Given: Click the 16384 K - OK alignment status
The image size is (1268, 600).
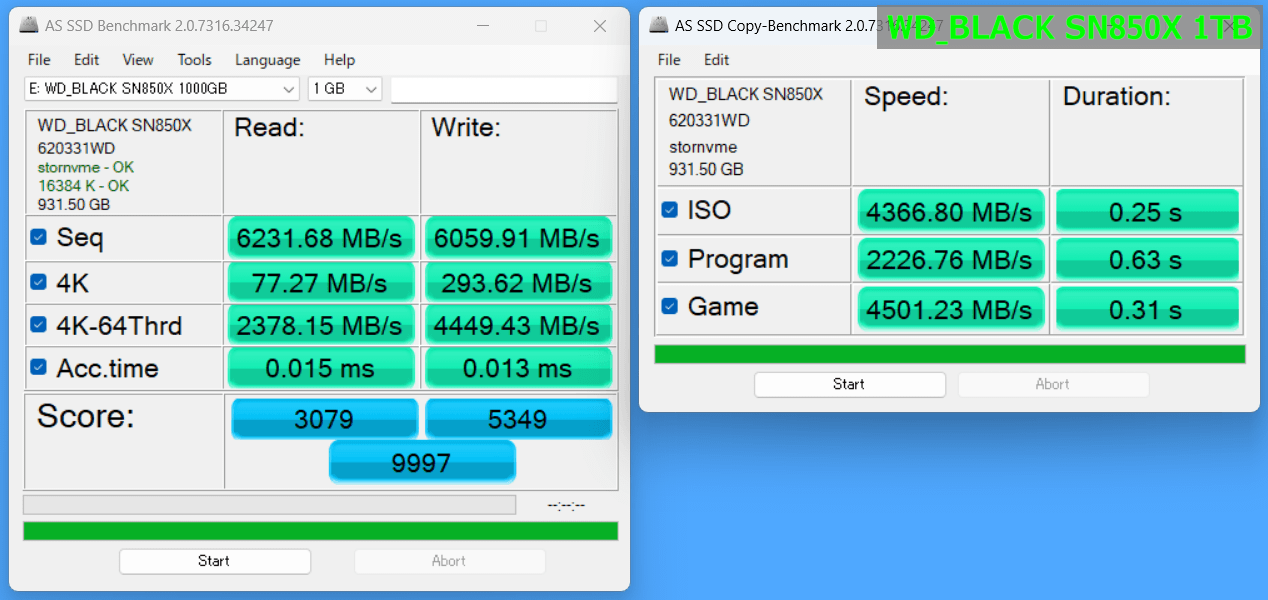Looking at the screenshot, I should coord(84,185).
